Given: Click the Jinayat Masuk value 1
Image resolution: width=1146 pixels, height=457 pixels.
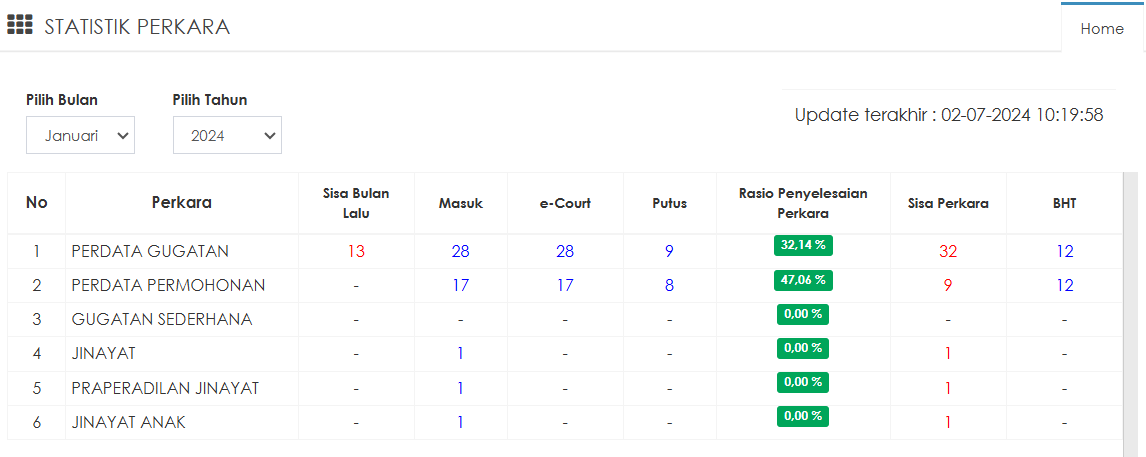Looking at the screenshot, I should 460,353.
